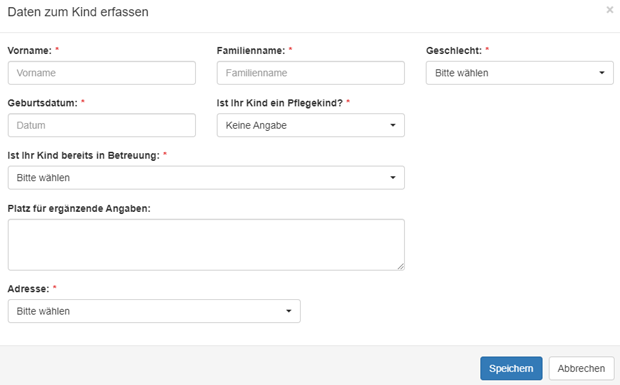620x385 pixels.
Task: Grab the text area resize handle
Action: pos(401,267)
